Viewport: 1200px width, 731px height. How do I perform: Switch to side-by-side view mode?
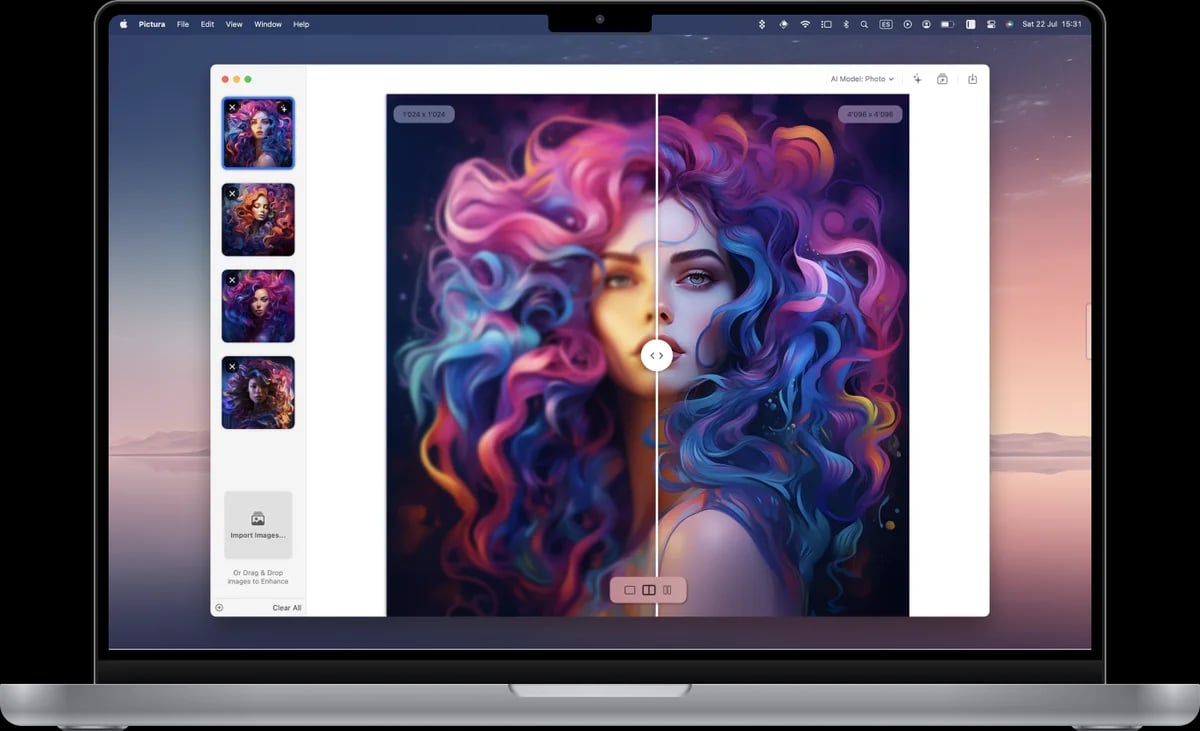667,590
